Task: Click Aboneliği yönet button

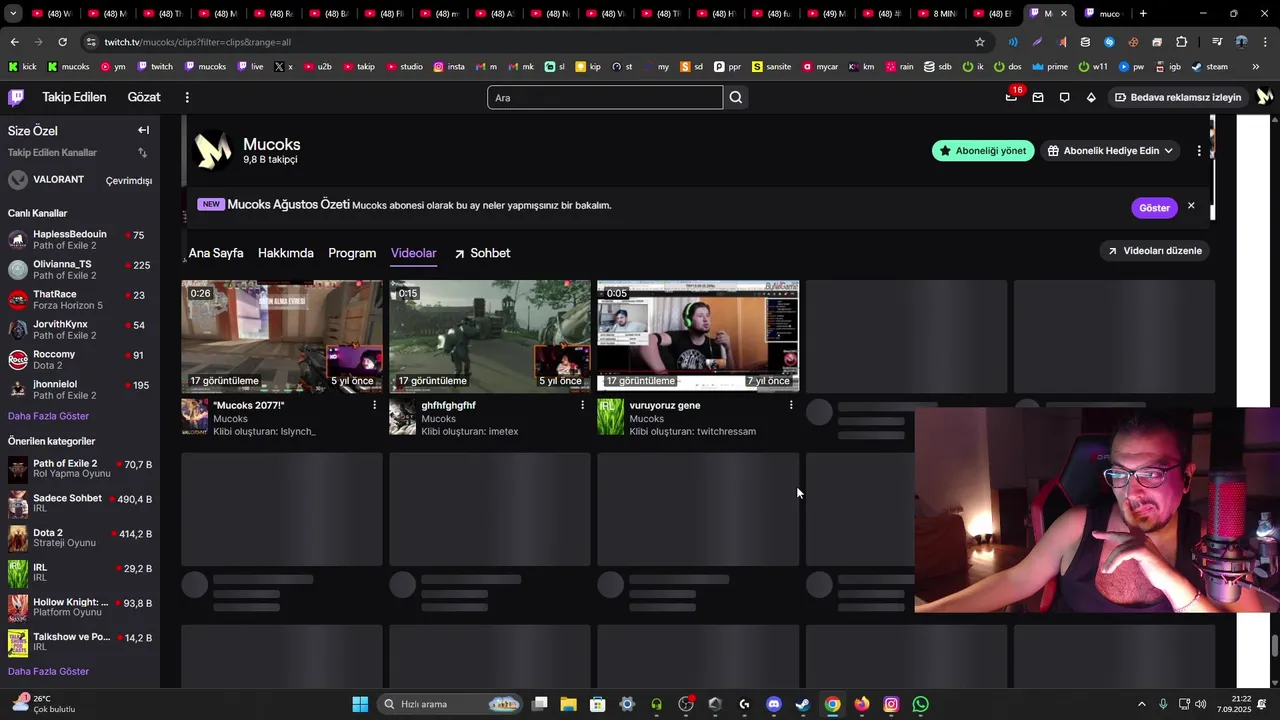Action: click(x=983, y=151)
